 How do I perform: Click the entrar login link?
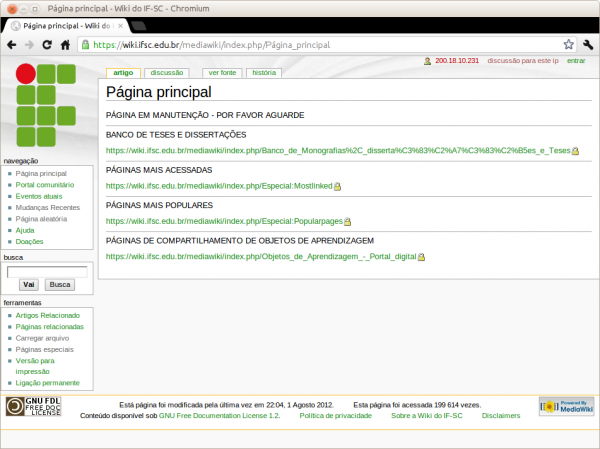(576, 61)
